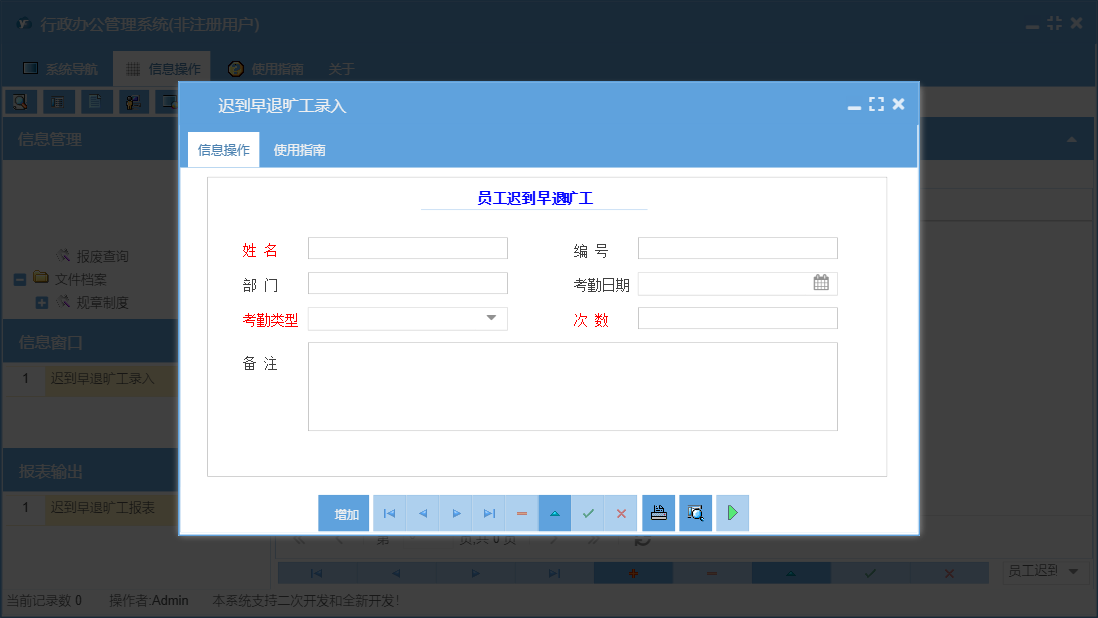
Task: Open print preview with the magnifier icon
Action: click(695, 513)
